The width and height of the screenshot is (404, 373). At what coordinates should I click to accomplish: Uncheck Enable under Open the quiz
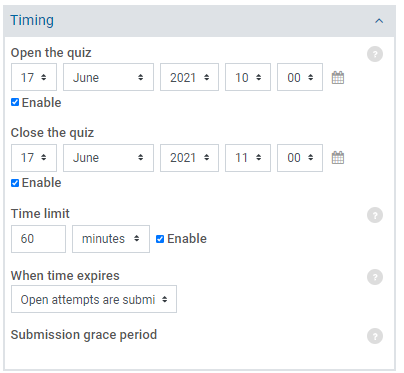click(x=15, y=102)
